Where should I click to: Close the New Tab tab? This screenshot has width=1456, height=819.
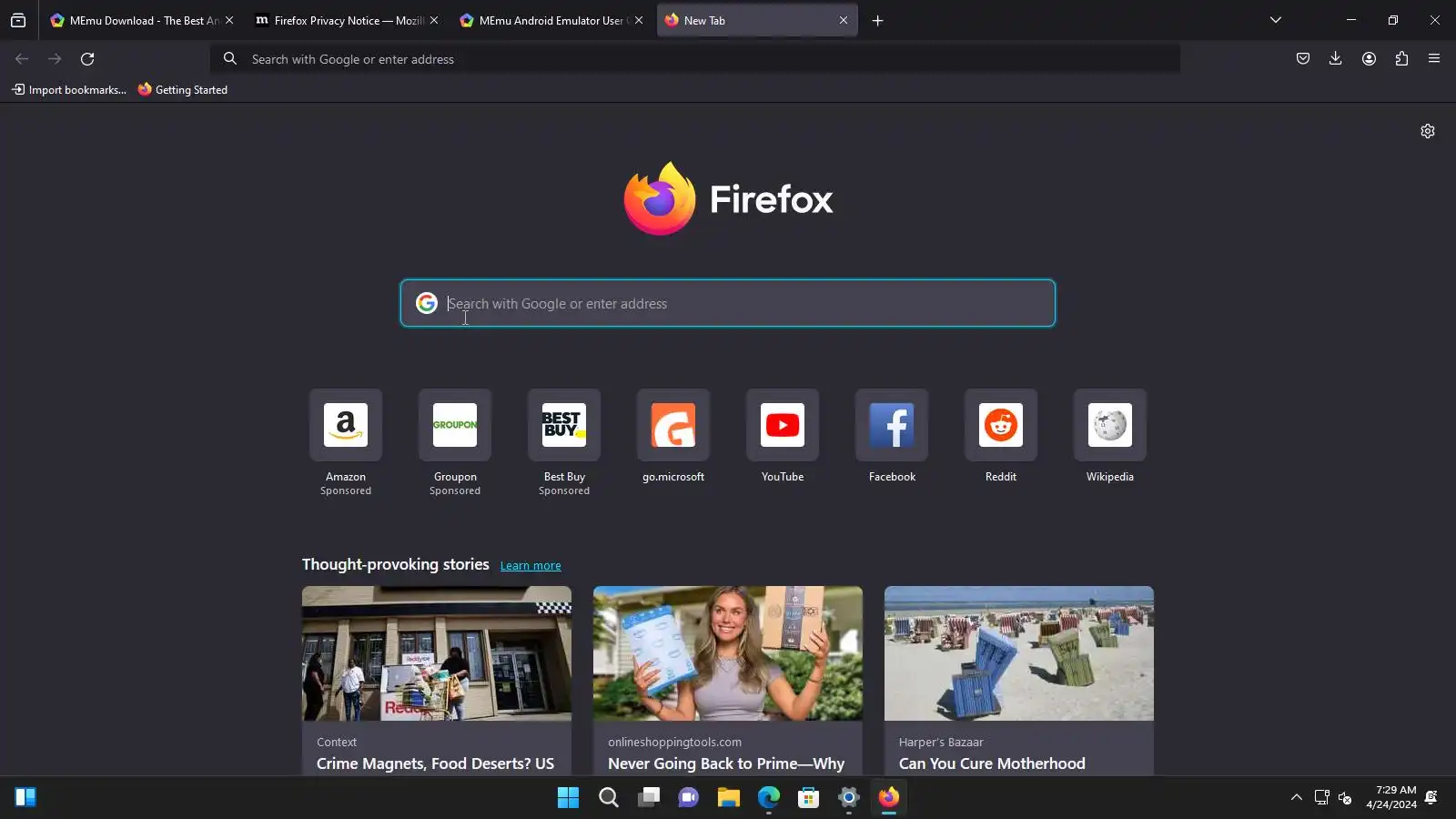coord(844,20)
